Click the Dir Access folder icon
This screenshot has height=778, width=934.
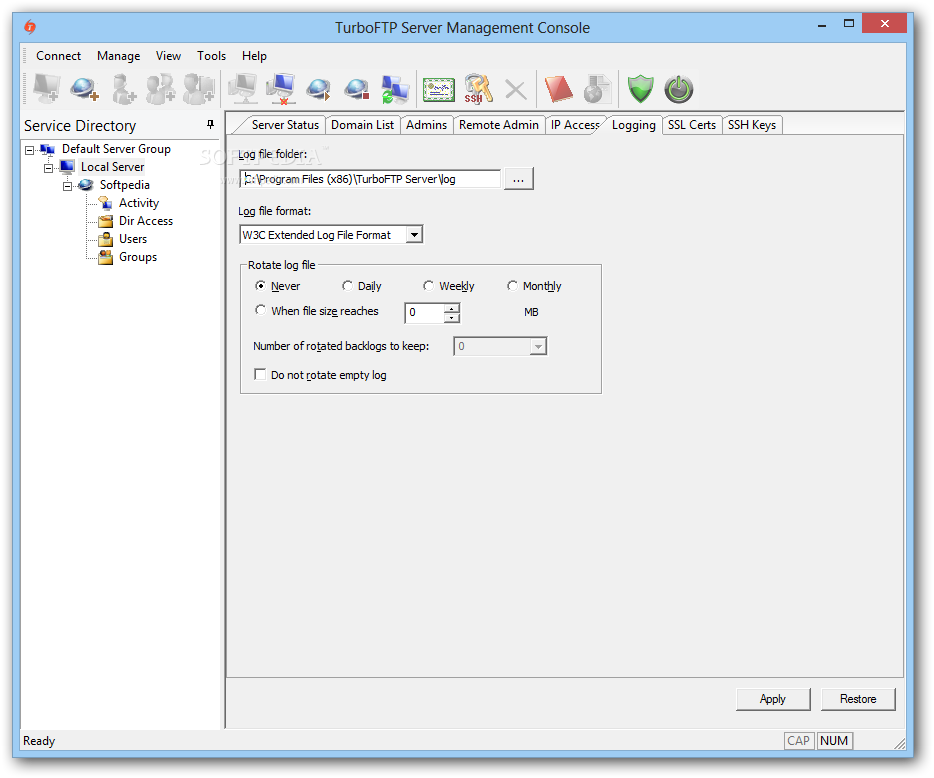click(x=105, y=221)
